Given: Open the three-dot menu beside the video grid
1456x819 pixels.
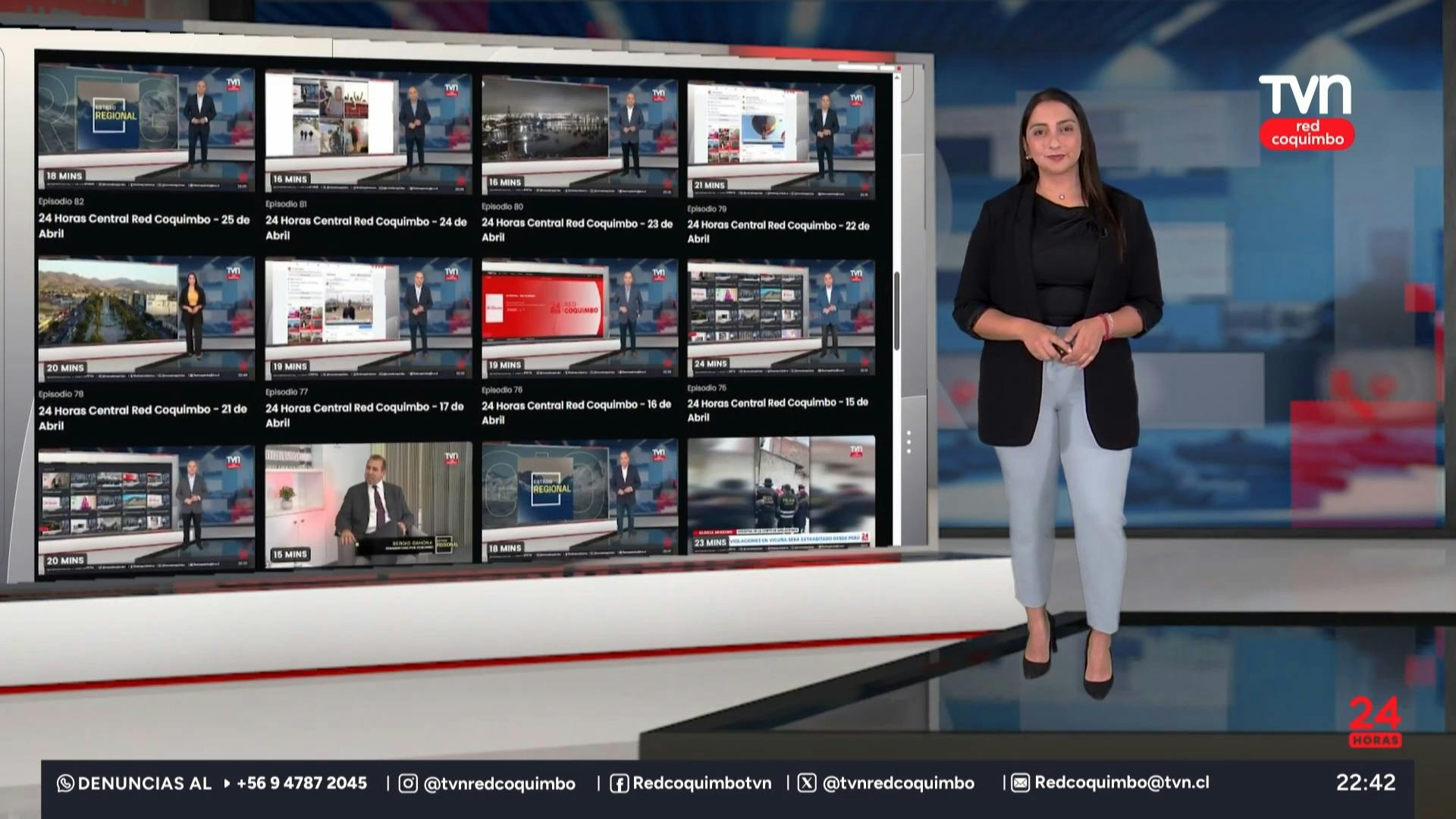Looking at the screenshot, I should coord(908,442).
